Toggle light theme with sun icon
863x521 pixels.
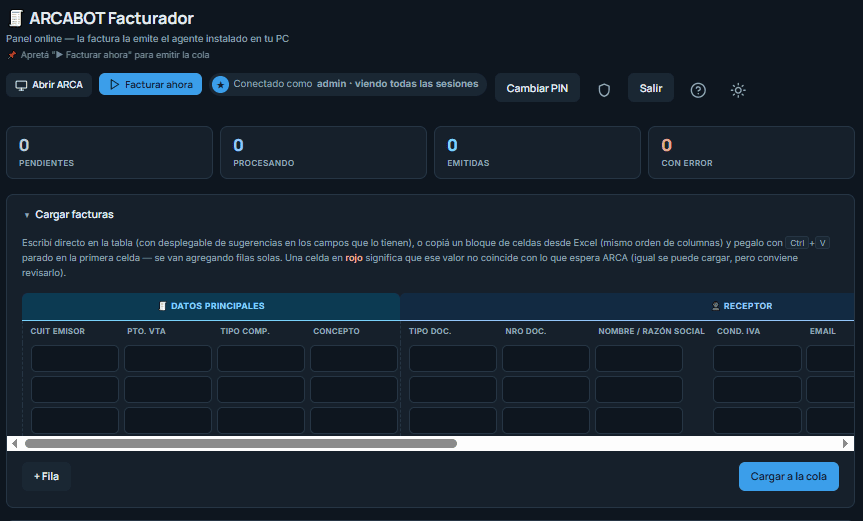pyautogui.click(x=738, y=90)
